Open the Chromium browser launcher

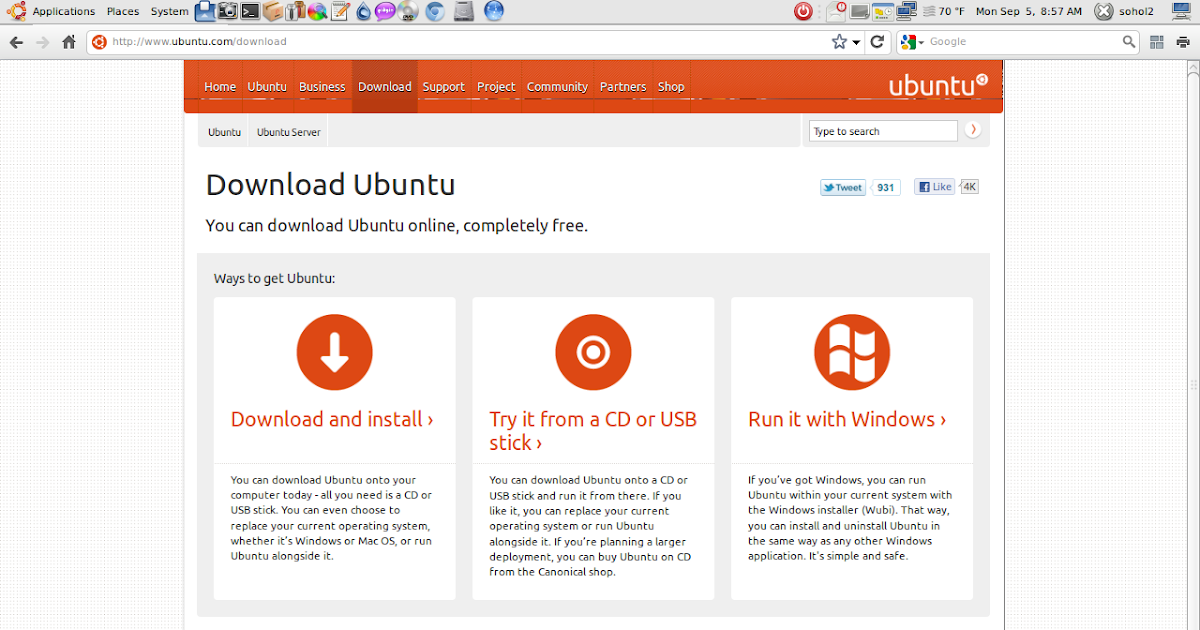click(435, 11)
